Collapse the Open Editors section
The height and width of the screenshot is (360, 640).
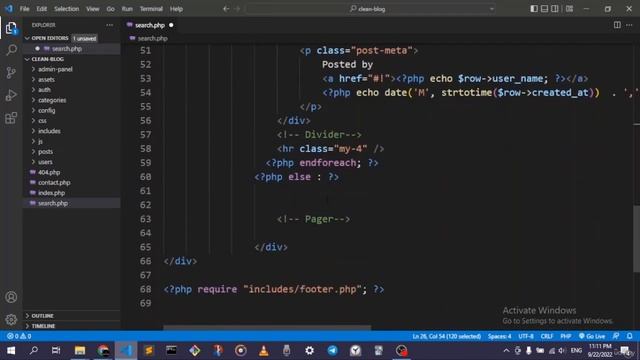point(50,38)
